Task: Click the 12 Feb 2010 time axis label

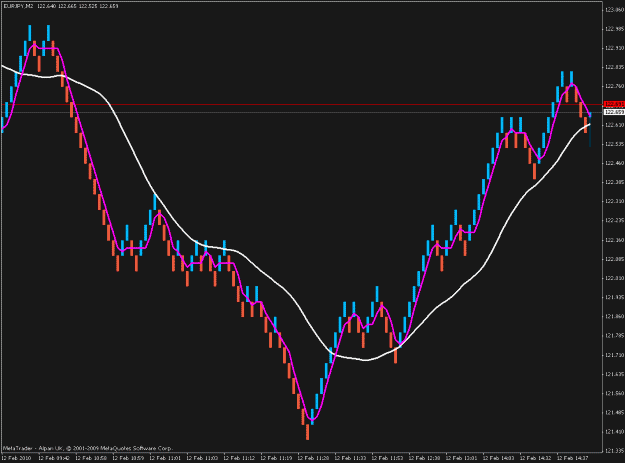Action: coord(17,458)
